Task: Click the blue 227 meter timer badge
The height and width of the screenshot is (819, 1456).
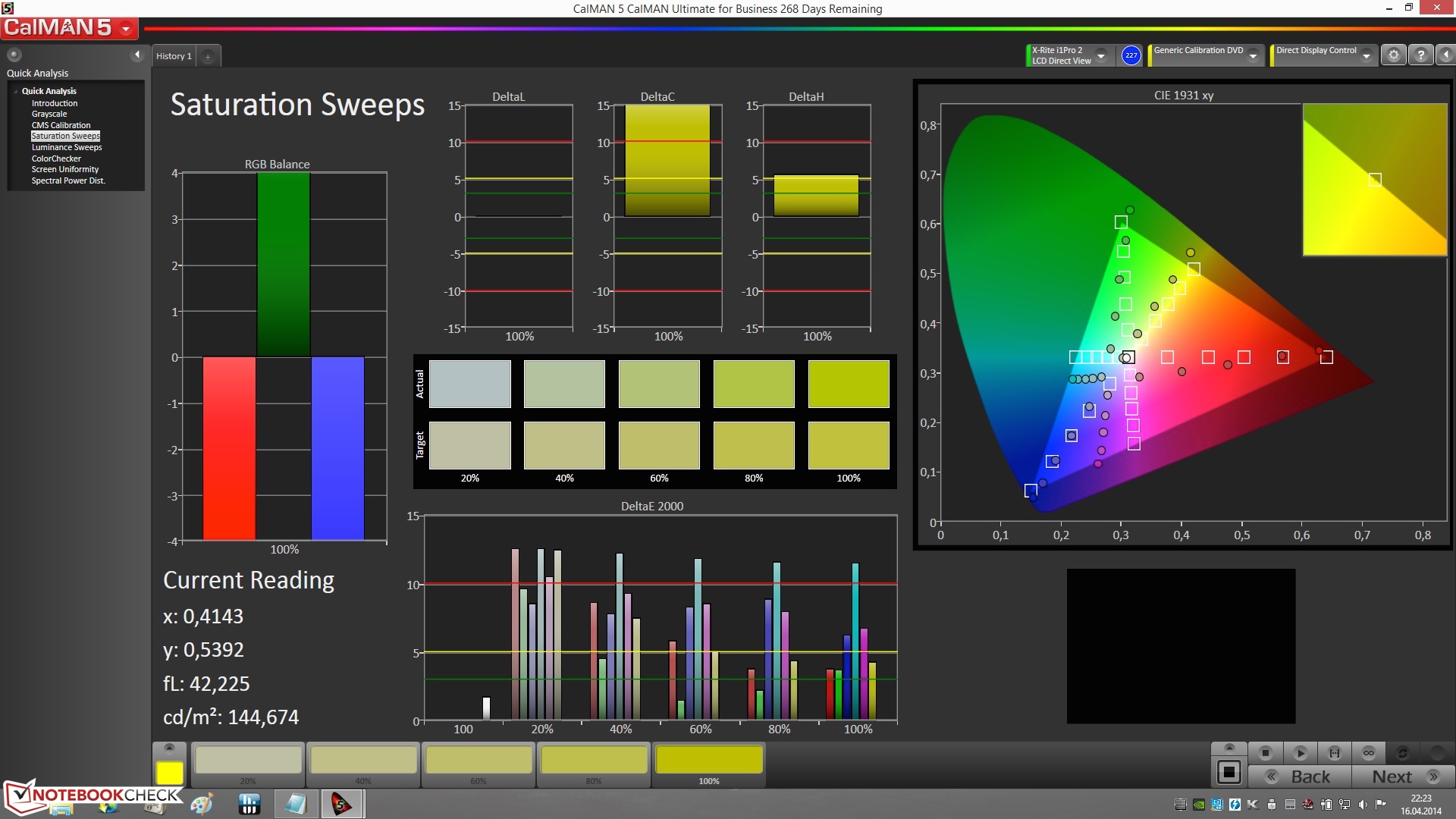Action: (x=1131, y=55)
